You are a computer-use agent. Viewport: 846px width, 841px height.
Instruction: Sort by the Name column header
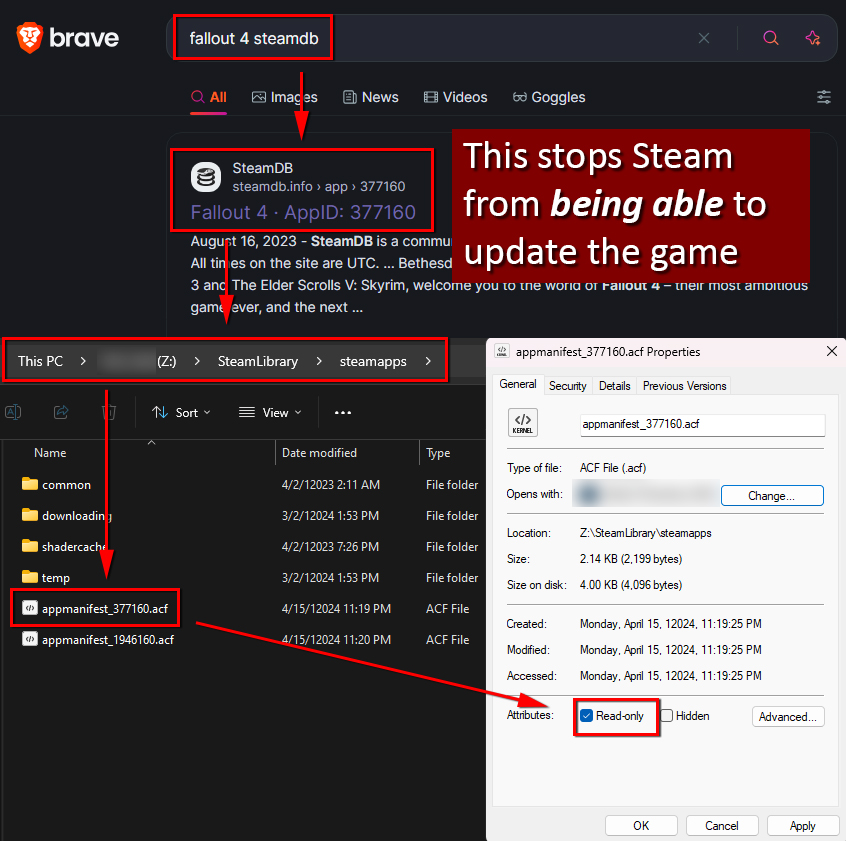tap(50, 453)
